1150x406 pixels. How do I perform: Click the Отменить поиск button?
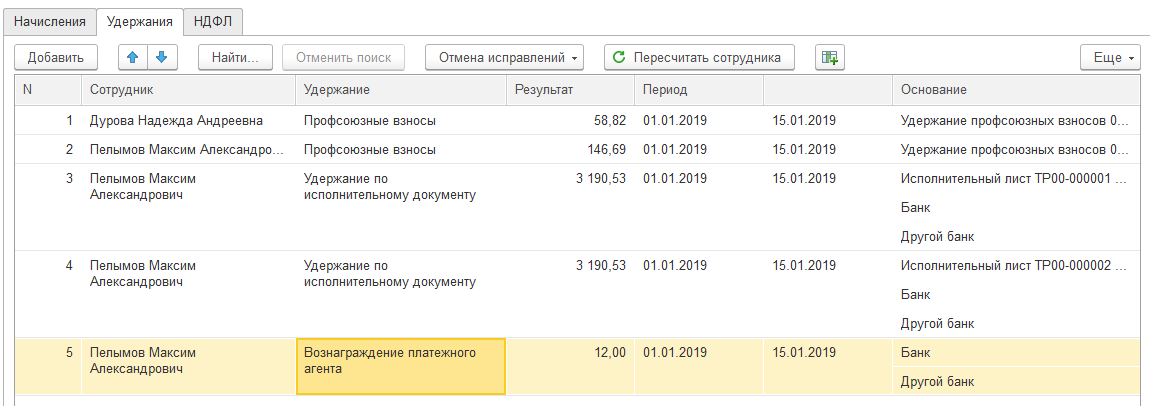pos(343,57)
